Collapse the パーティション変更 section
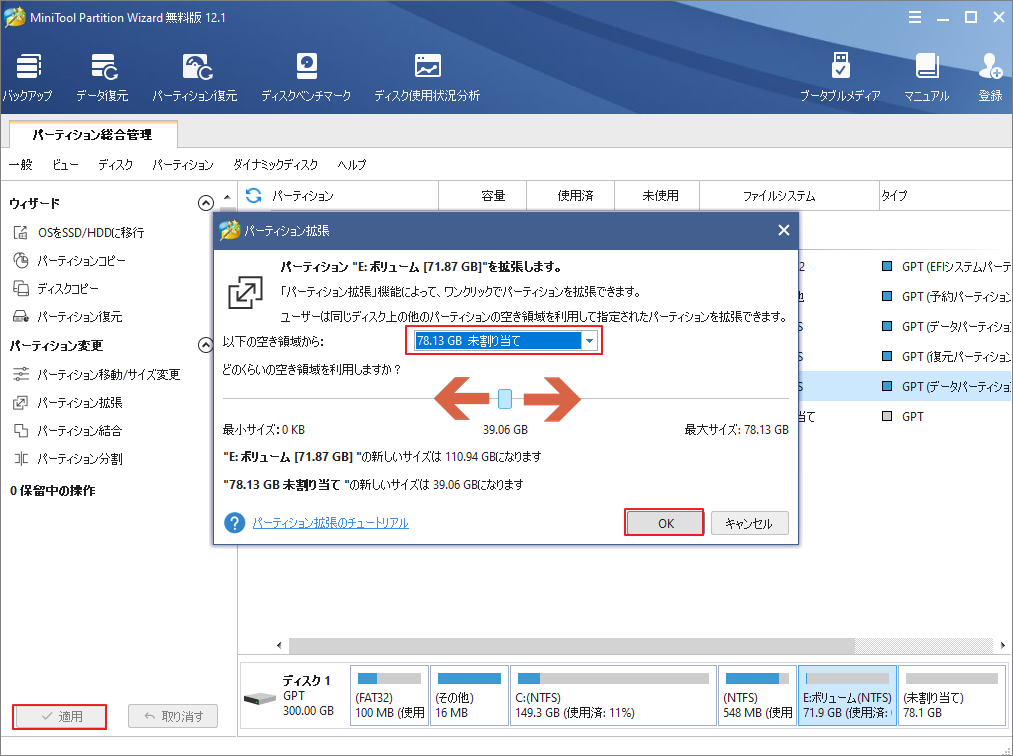 click(x=205, y=345)
